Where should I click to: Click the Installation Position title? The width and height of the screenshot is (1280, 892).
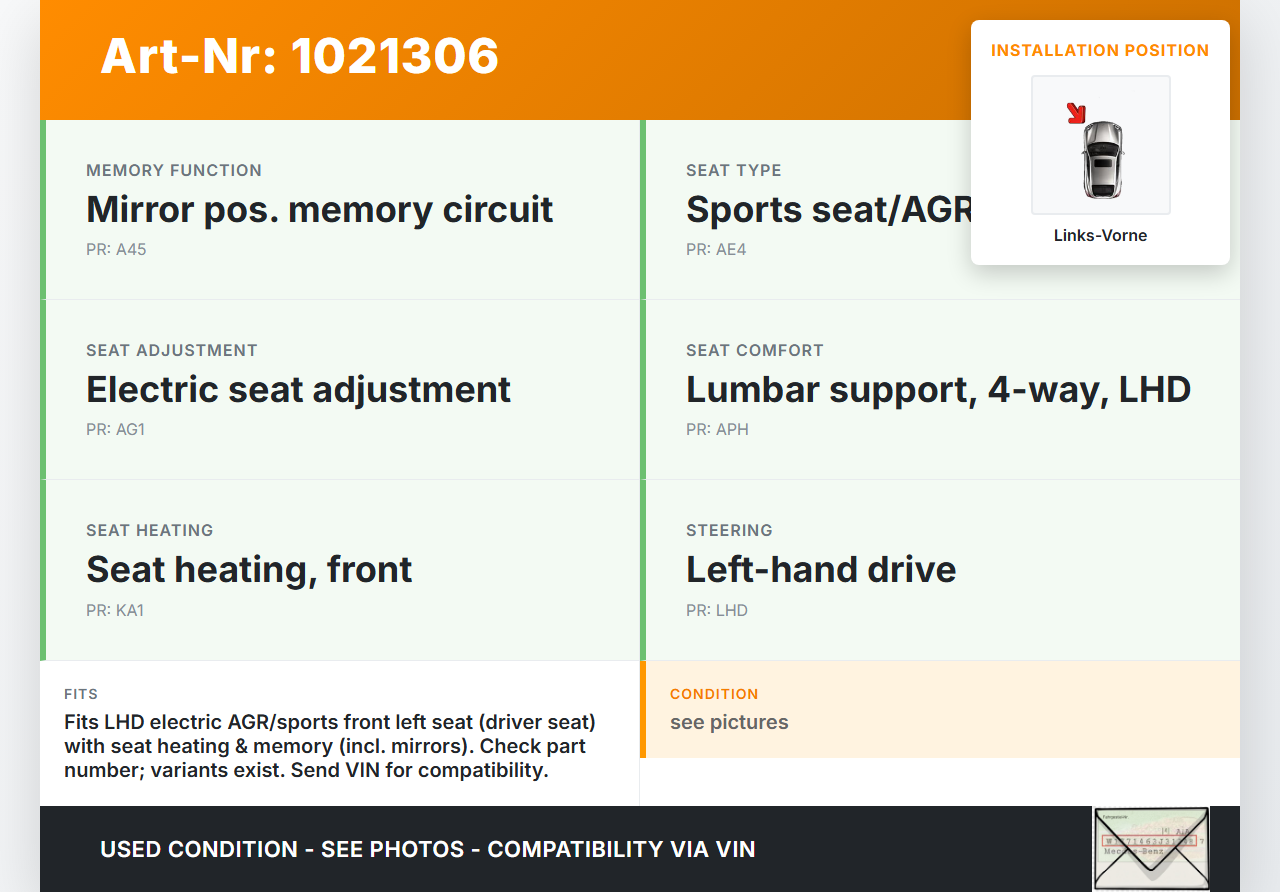(1100, 50)
